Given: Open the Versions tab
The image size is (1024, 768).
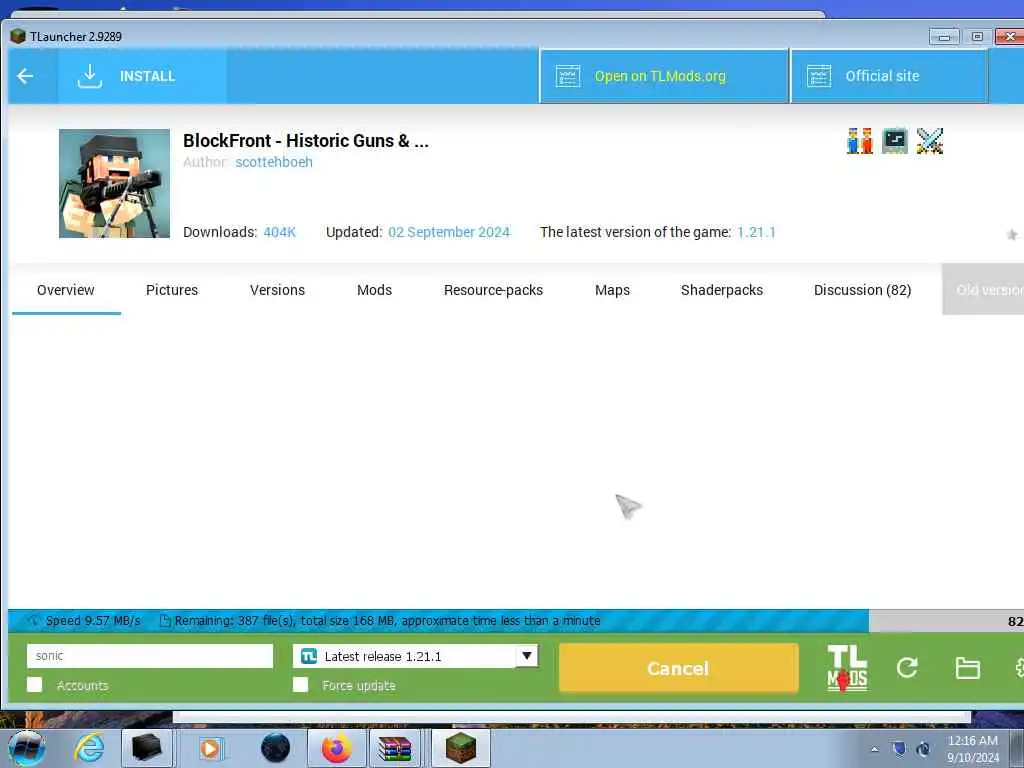Looking at the screenshot, I should point(277,290).
